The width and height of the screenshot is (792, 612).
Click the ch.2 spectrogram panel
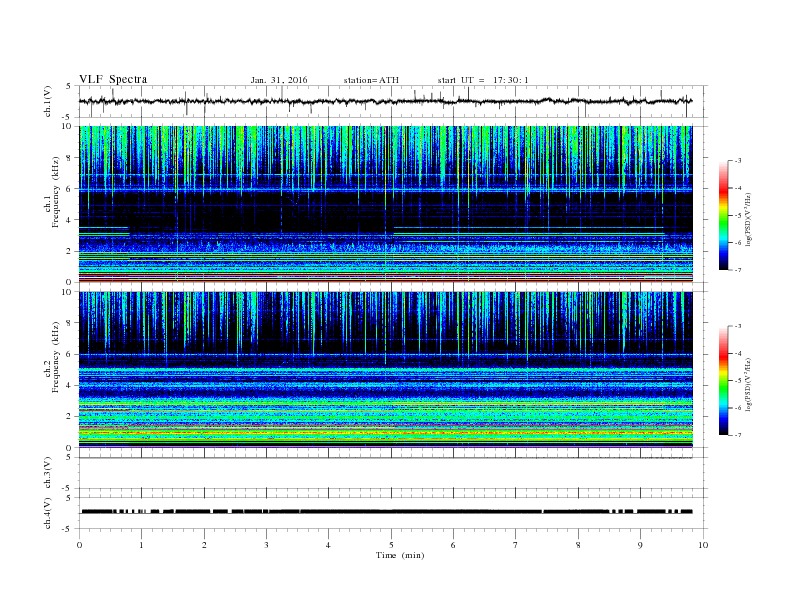click(x=385, y=369)
